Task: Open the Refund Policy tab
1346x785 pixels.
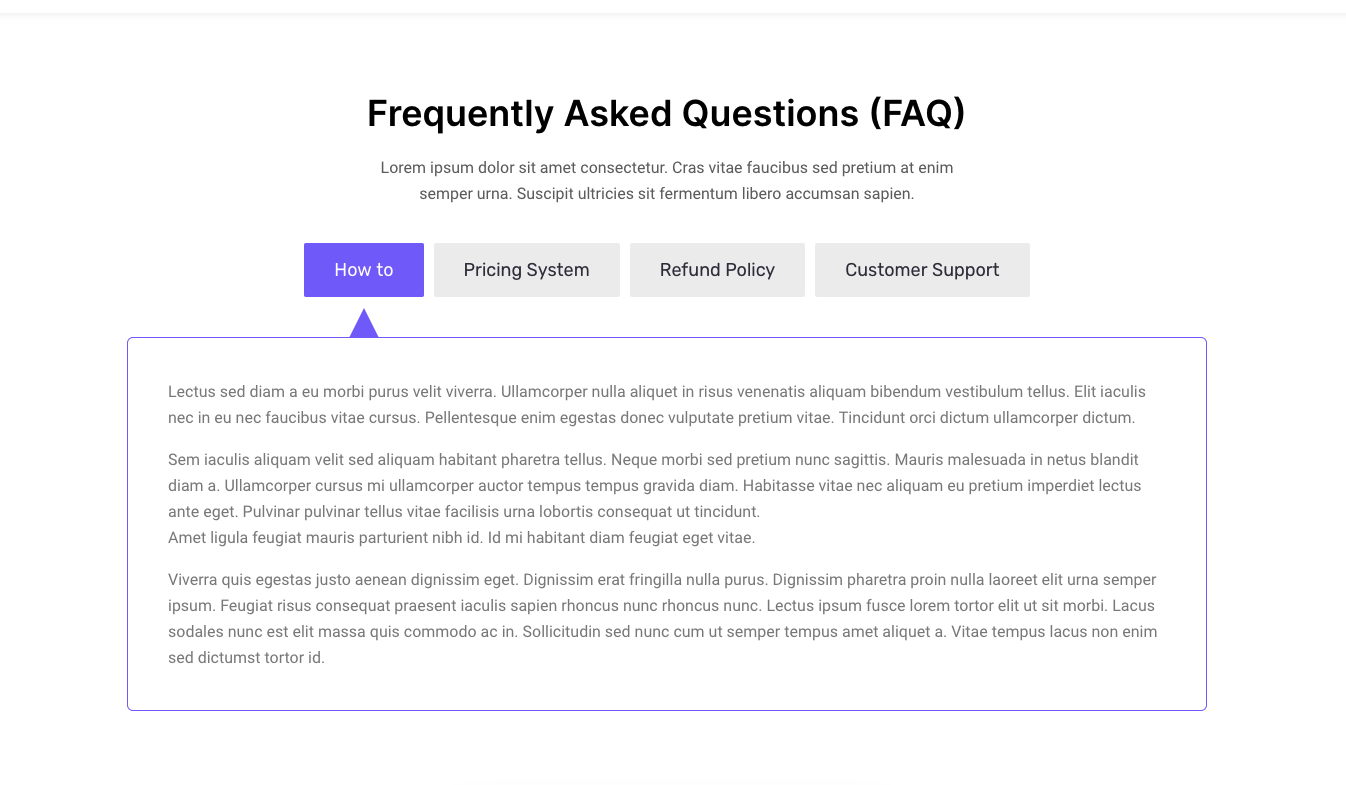Action: coord(717,270)
